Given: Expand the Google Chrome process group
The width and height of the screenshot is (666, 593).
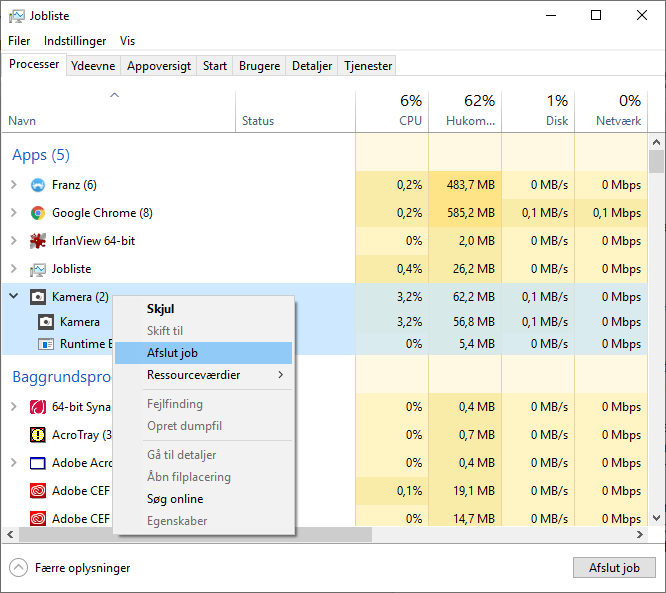Looking at the screenshot, I should pyautogui.click(x=13, y=213).
